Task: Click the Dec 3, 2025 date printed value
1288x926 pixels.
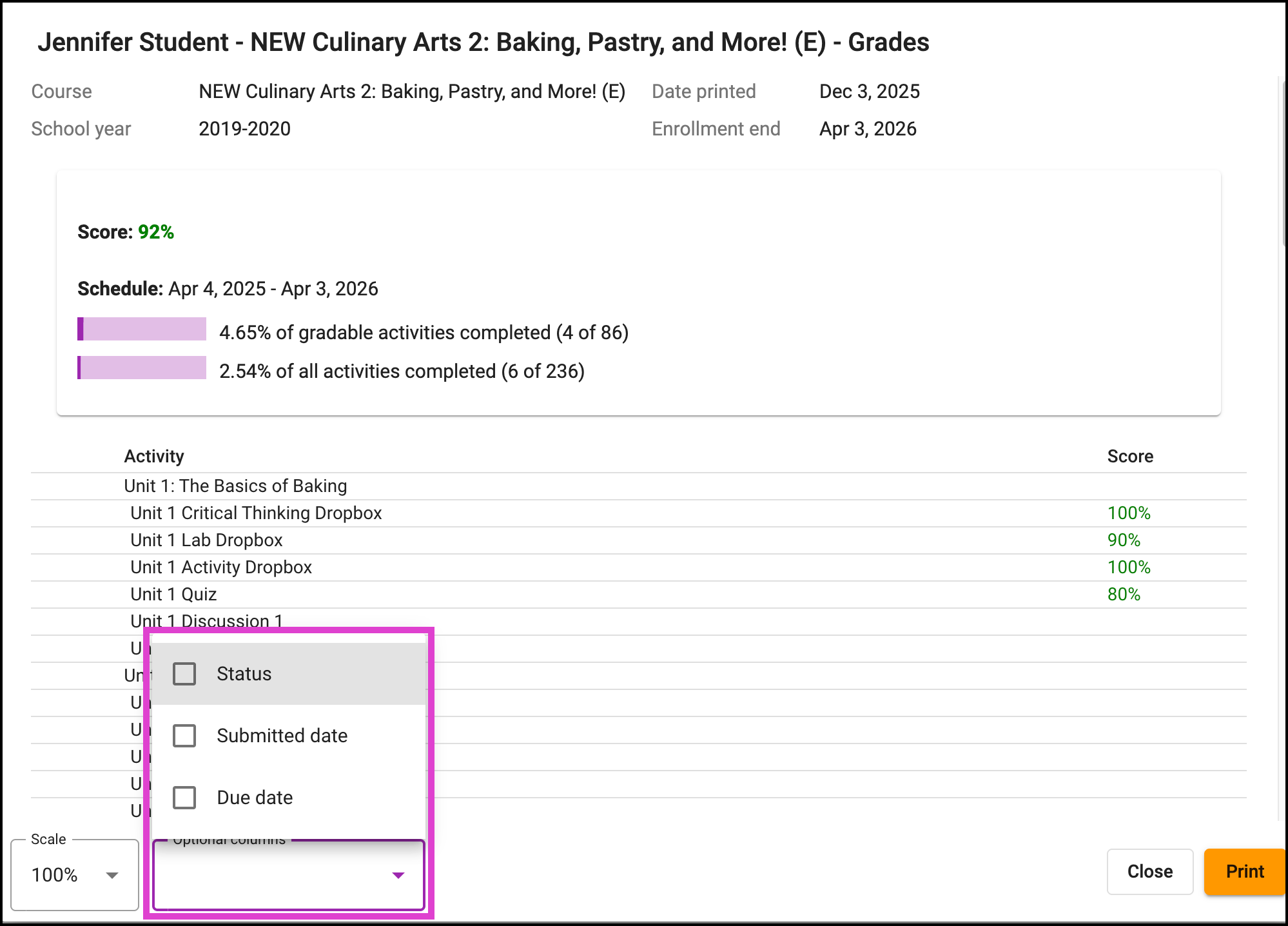Action: [870, 92]
